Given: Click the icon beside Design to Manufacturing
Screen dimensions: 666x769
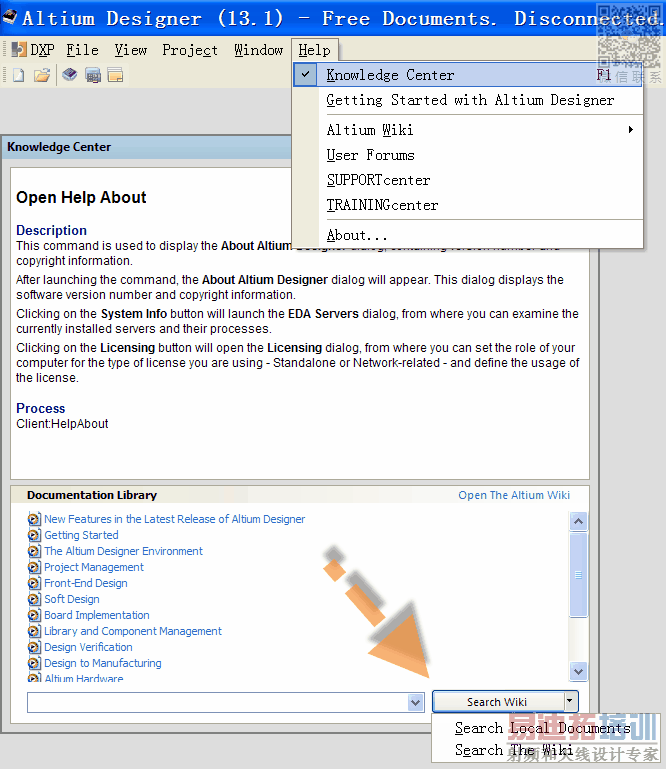Looking at the screenshot, I should tap(34, 663).
